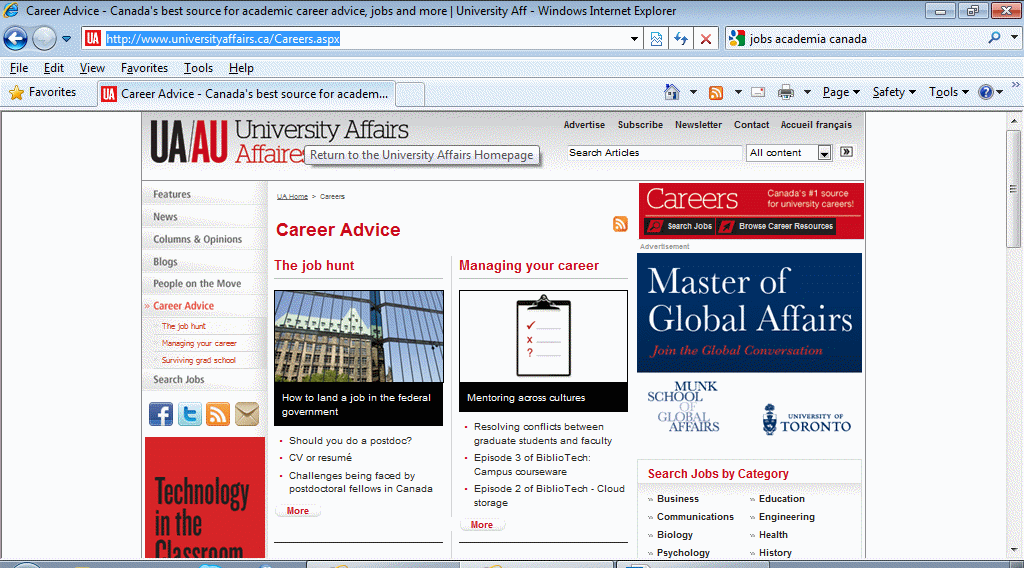
Task: Click the Search Jobs button in Careers banner
Action: 679,227
